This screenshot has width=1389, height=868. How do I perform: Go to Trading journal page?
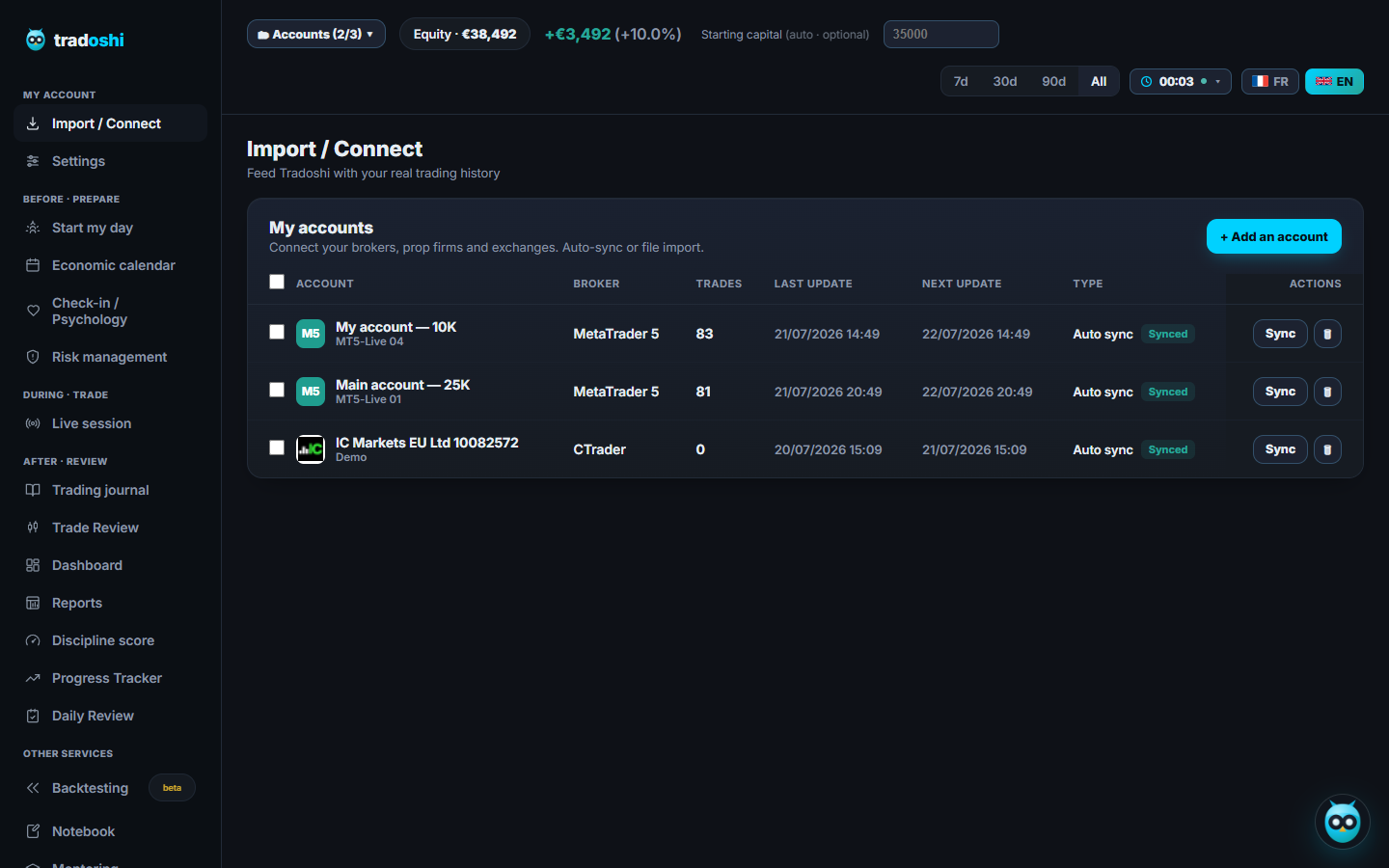[111, 490]
